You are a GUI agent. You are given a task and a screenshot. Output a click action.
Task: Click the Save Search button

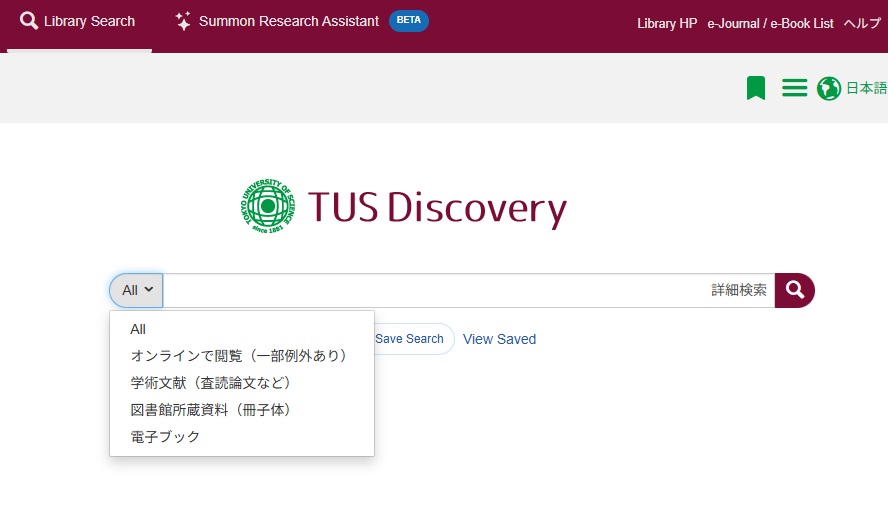click(409, 339)
